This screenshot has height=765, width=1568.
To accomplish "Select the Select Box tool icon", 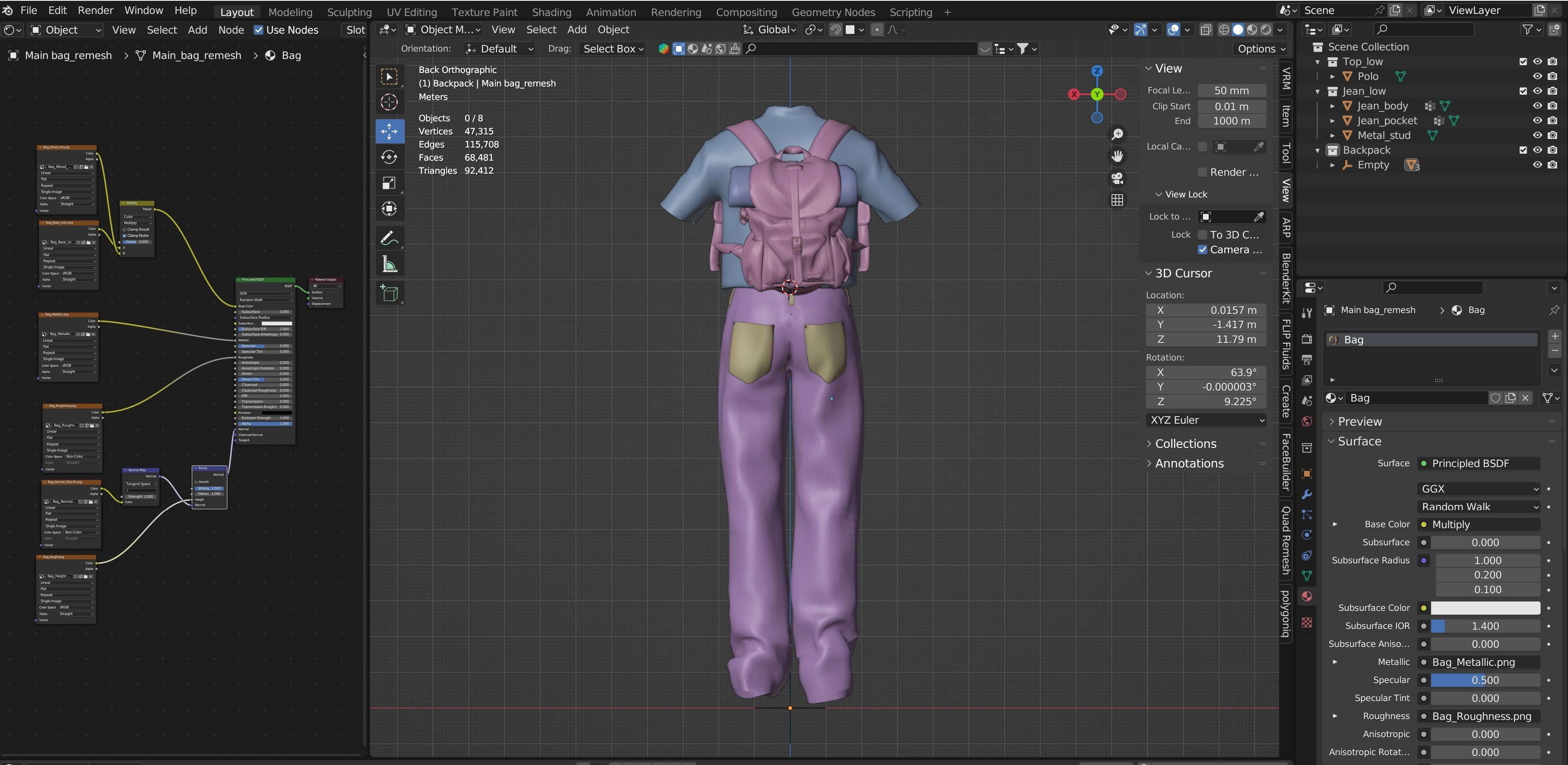I will click(x=390, y=76).
